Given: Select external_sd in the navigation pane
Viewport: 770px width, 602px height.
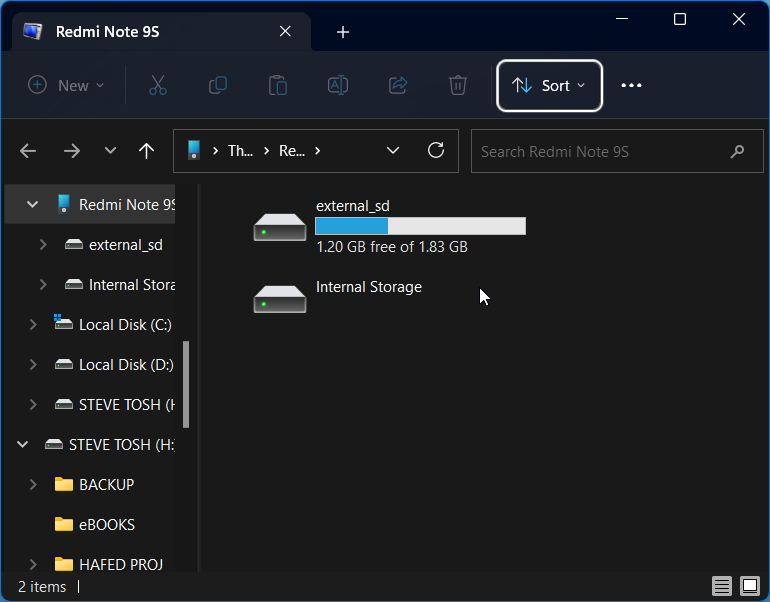Looking at the screenshot, I should pyautogui.click(x=125, y=245).
